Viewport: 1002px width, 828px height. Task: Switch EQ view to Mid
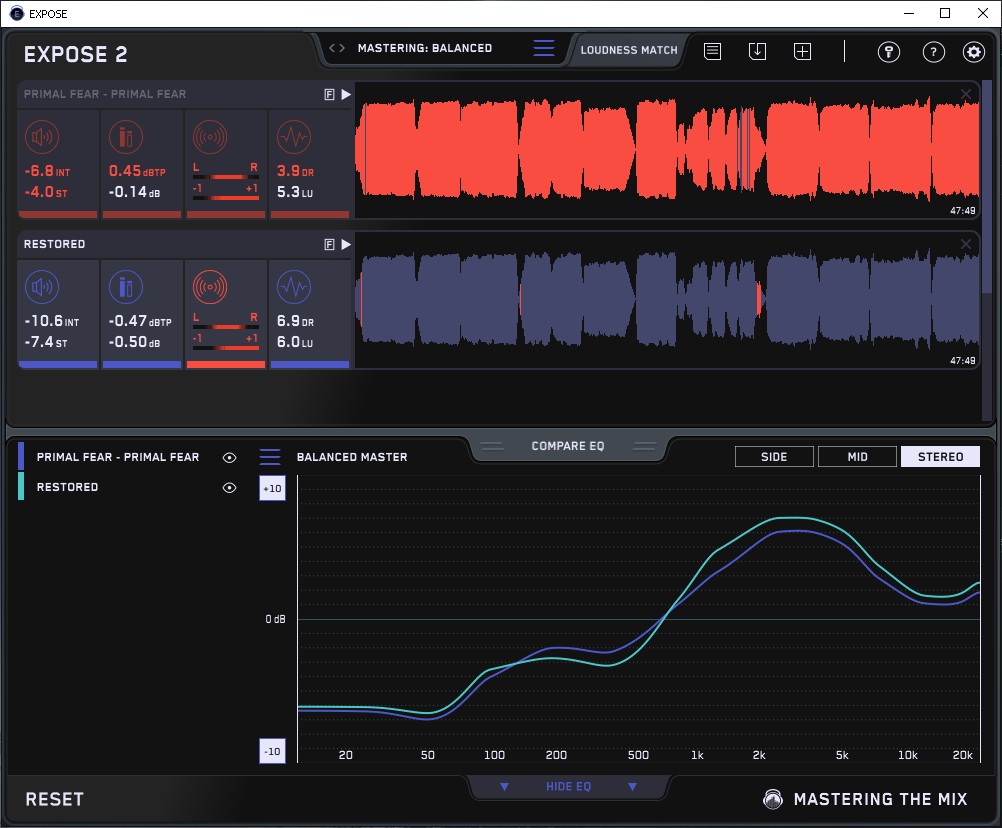coord(857,457)
